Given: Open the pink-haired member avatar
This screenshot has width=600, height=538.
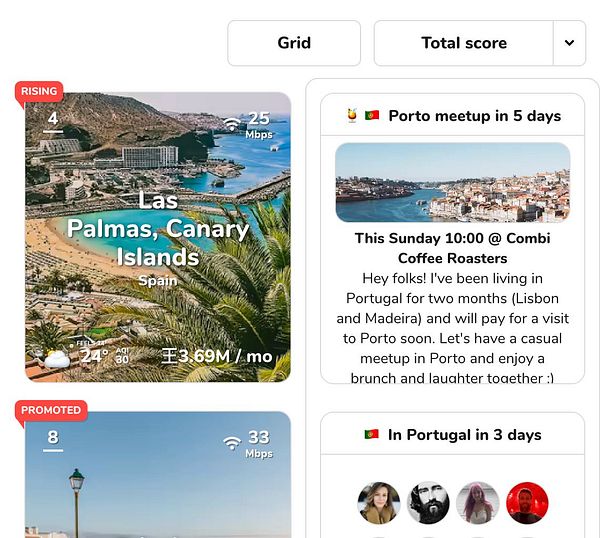Looking at the screenshot, I should pos(478,503).
